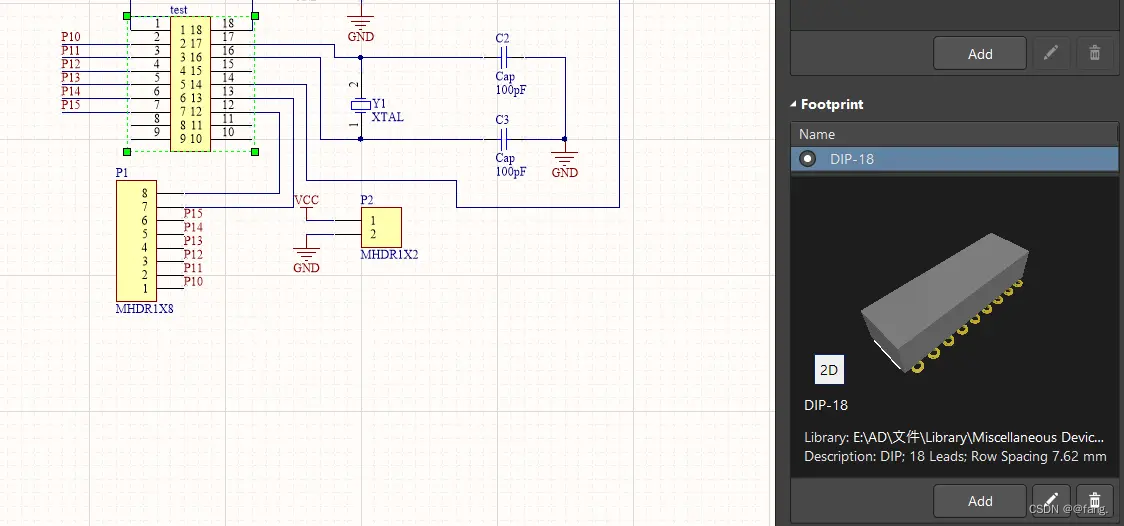Collapse the Footprint section
1124x526 pixels.
[x=794, y=104]
